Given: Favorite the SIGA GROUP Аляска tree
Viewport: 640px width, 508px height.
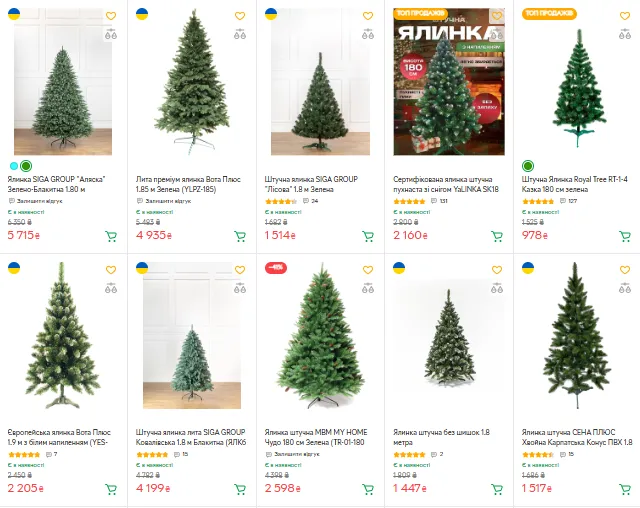Looking at the screenshot, I should click(x=111, y=16).
